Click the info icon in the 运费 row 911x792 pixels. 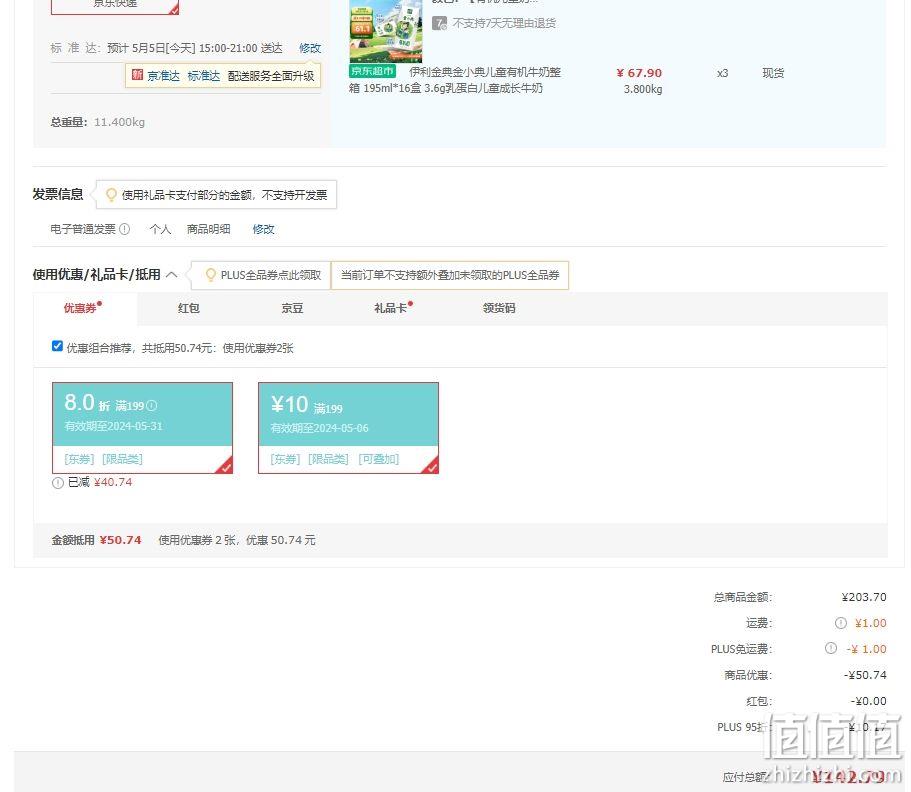840,623
